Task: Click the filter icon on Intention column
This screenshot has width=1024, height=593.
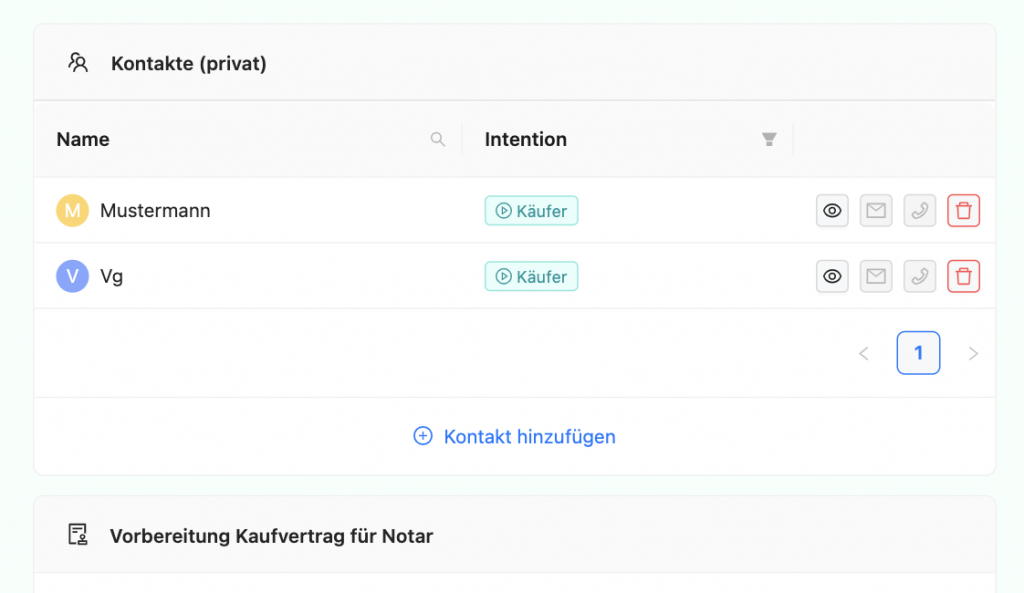Action: [769, 139]
